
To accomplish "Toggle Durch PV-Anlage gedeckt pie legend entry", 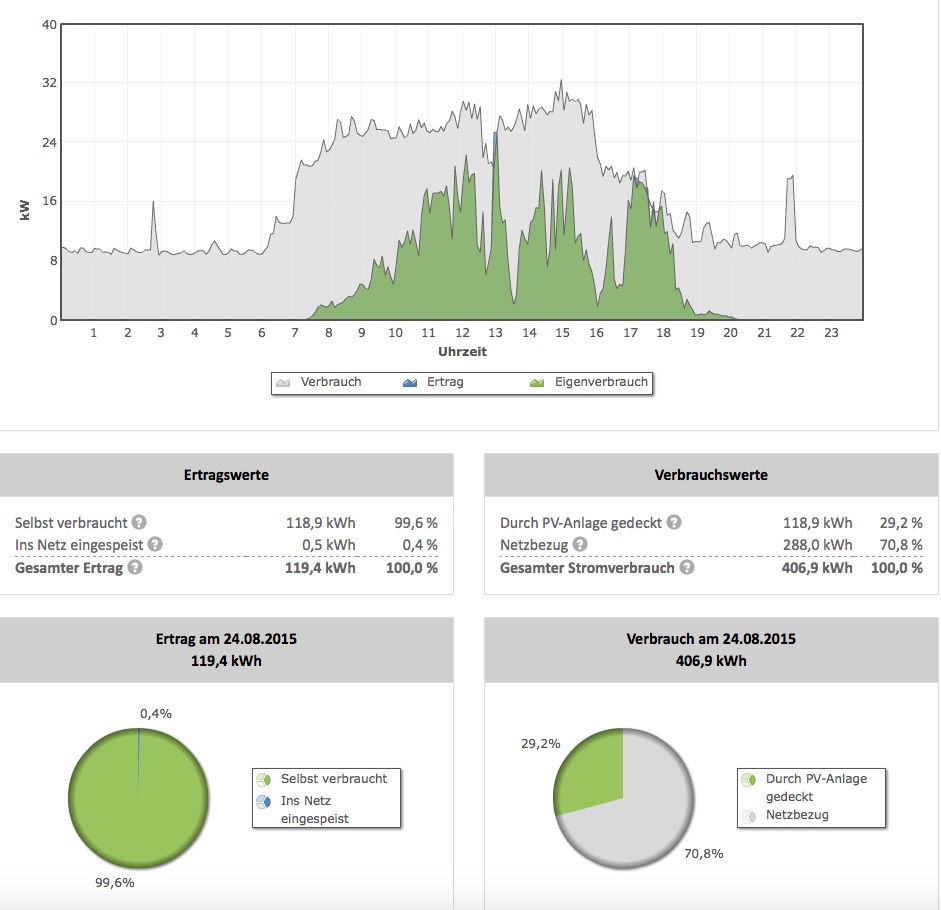I will pyautogui.click(x=813, y=778).
